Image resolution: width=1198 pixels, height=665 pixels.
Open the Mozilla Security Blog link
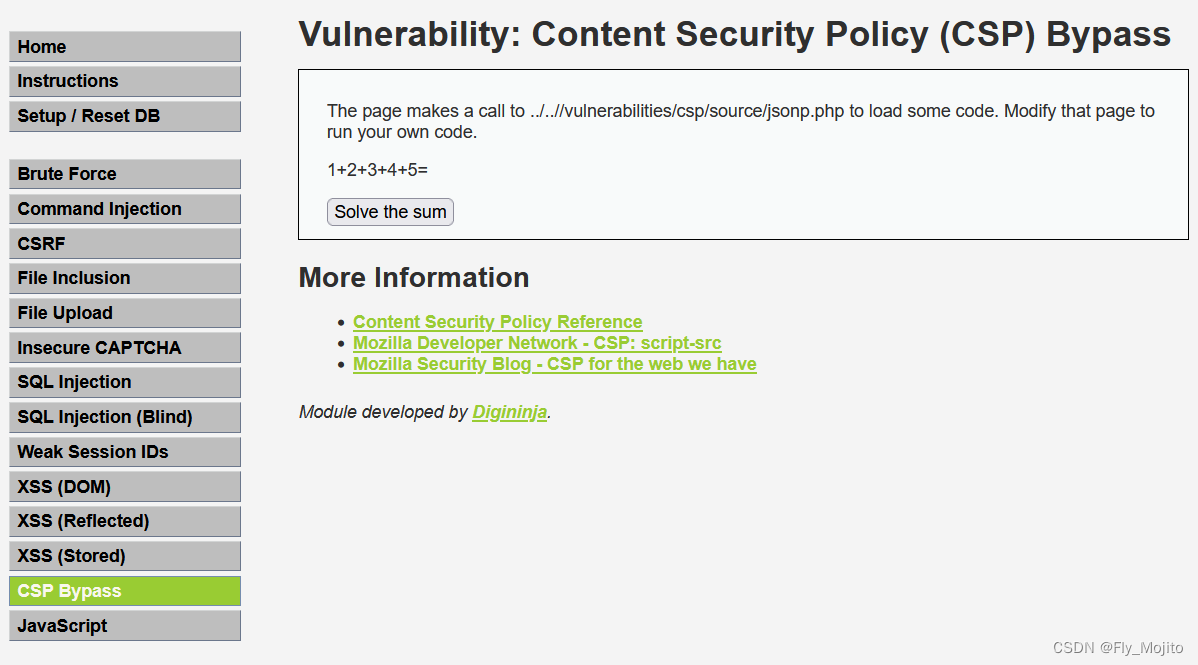(x=554, y=363)
